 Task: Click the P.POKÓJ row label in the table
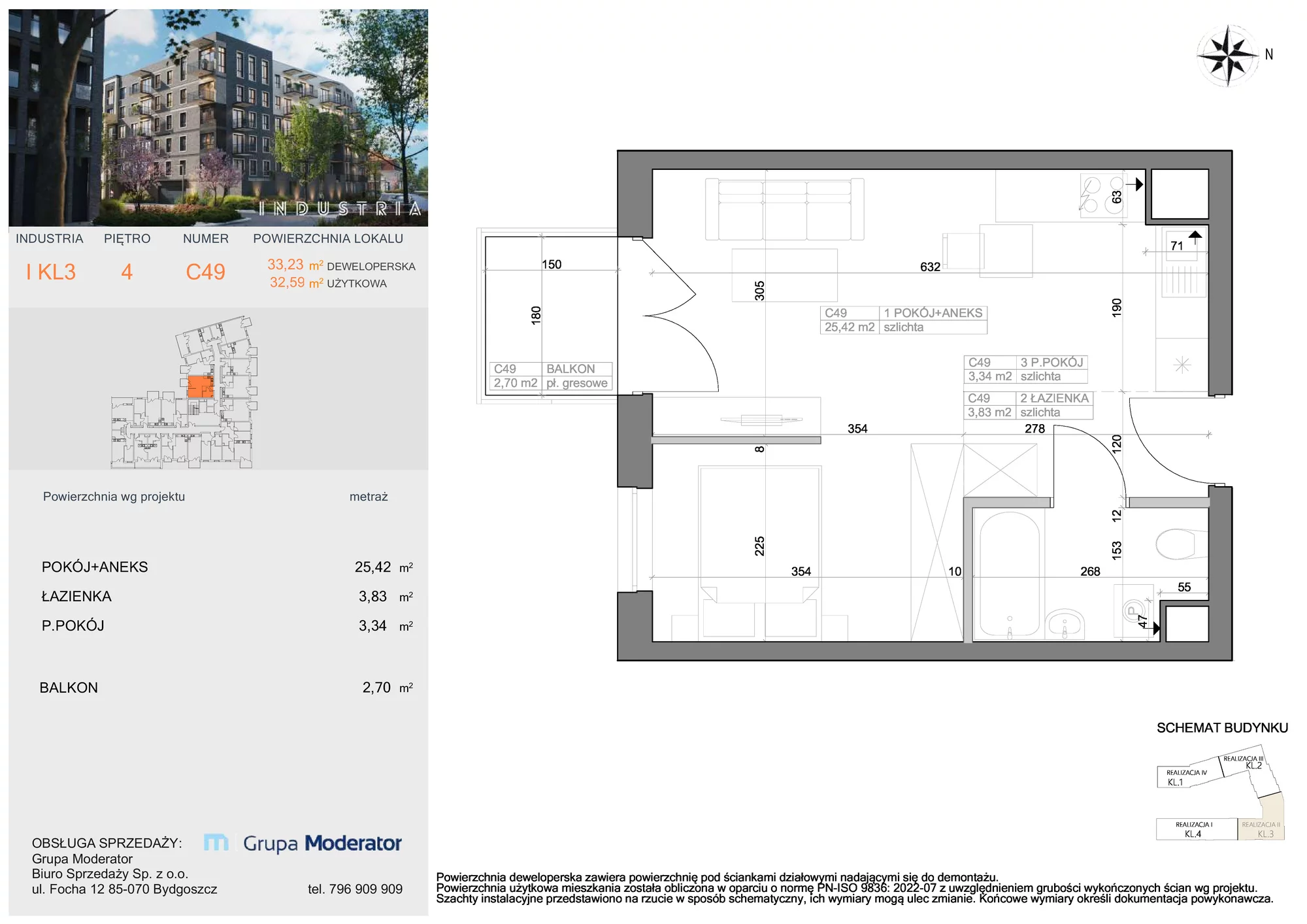pyautogui.click(x=73, y=626)
